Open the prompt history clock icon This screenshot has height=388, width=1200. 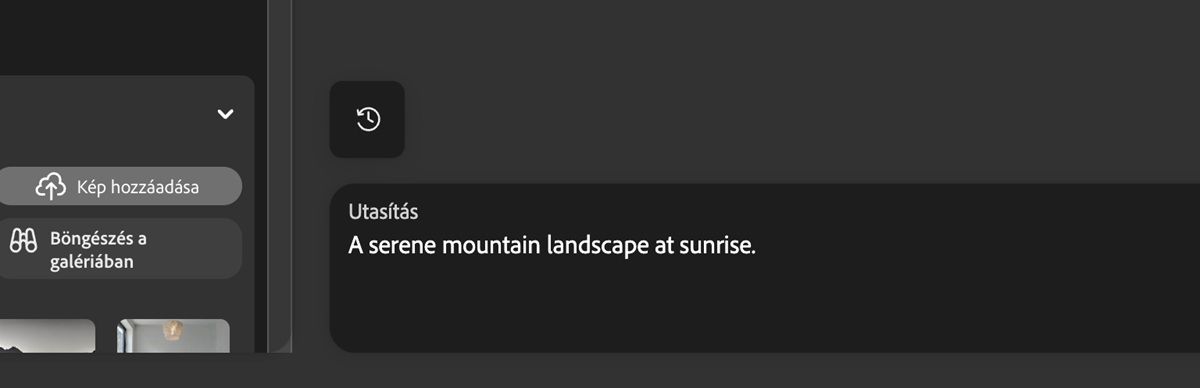368,119
